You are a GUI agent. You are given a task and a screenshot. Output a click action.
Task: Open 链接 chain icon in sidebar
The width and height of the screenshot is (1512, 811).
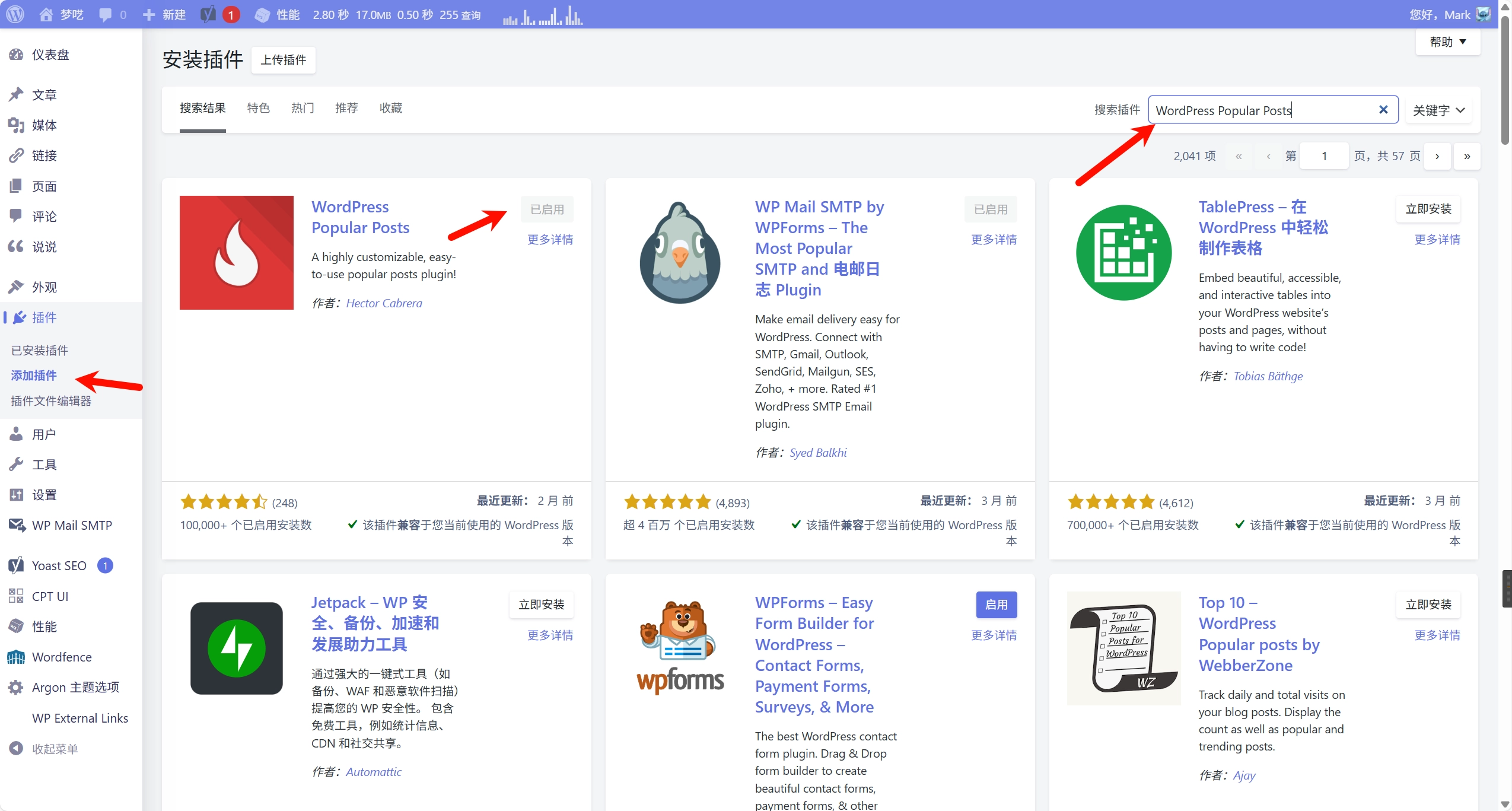[x=16, y=155]
